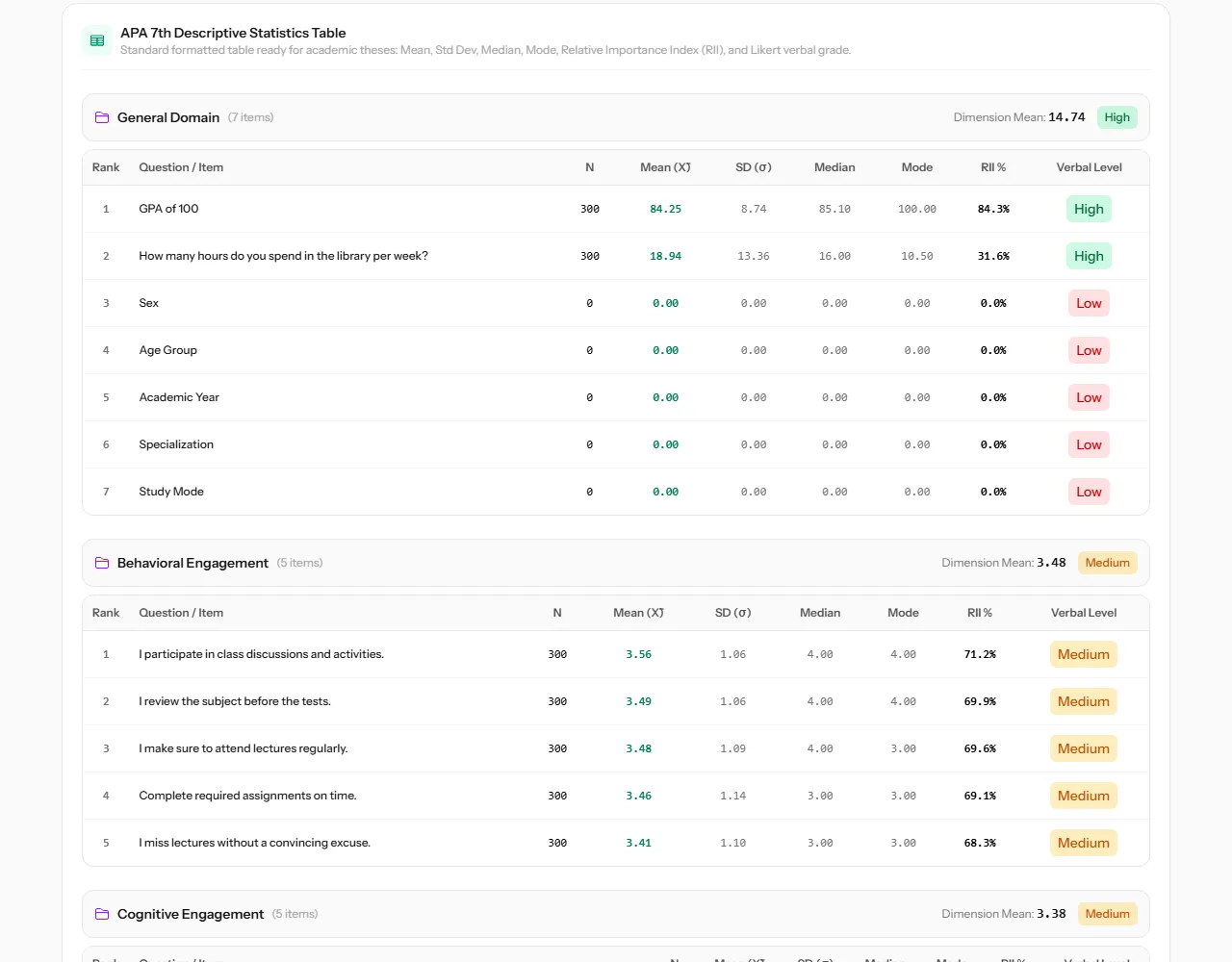
Task: Click the SD value 1.14
Action: 732,796
